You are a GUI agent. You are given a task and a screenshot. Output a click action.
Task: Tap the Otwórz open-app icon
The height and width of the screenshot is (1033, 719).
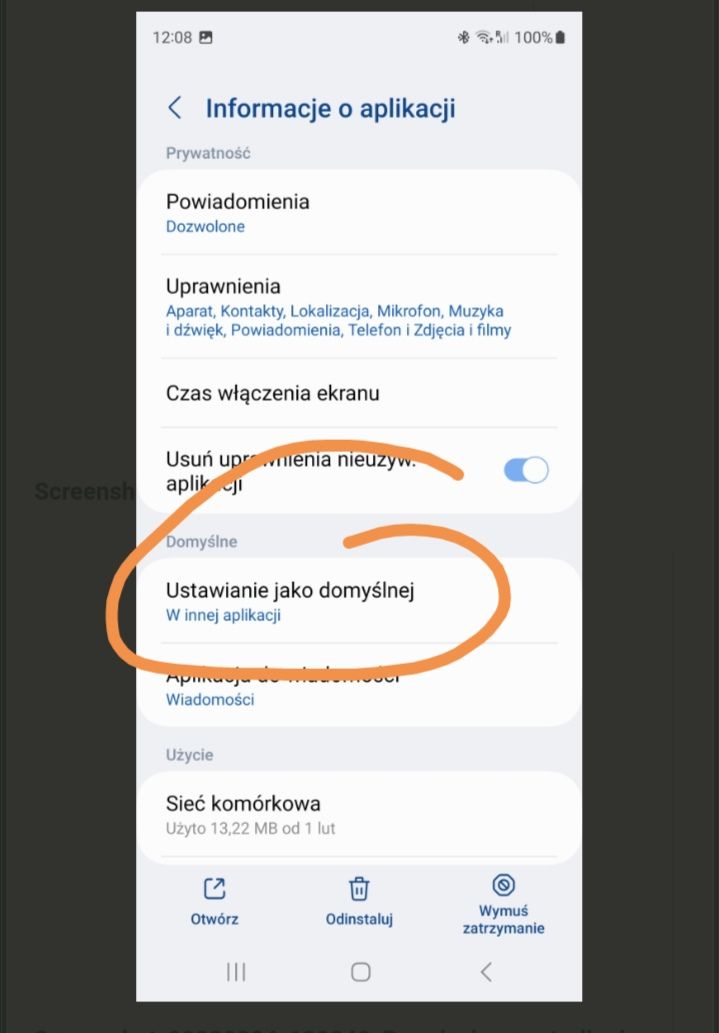pyautogui.click(x=214, y=888)
